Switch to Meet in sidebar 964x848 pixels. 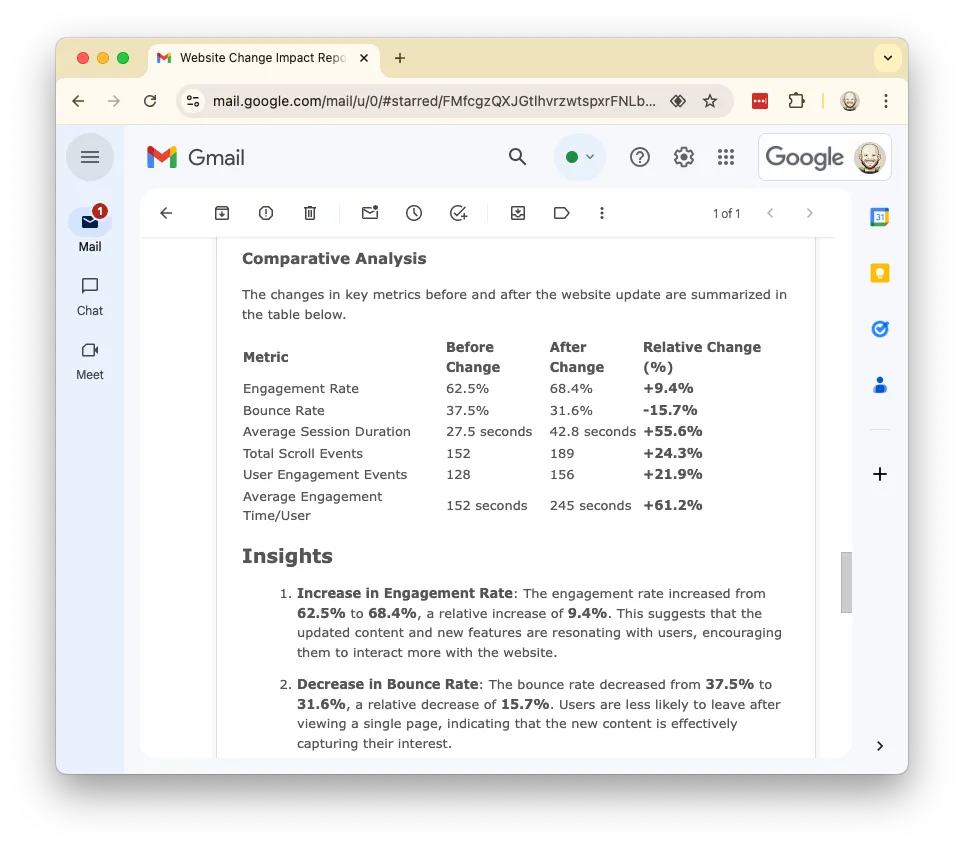point(90,362)
